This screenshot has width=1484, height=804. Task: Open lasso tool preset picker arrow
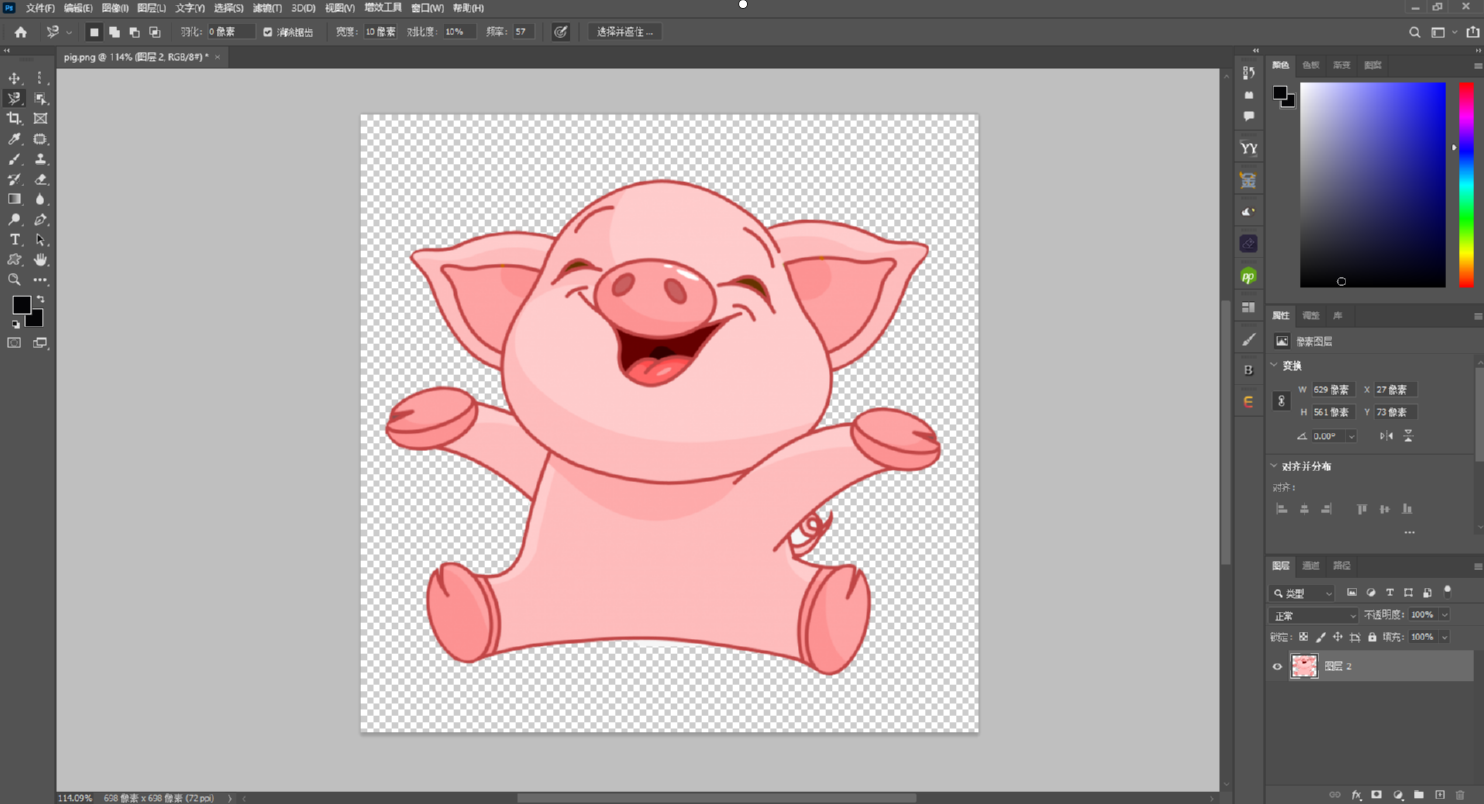68,32
